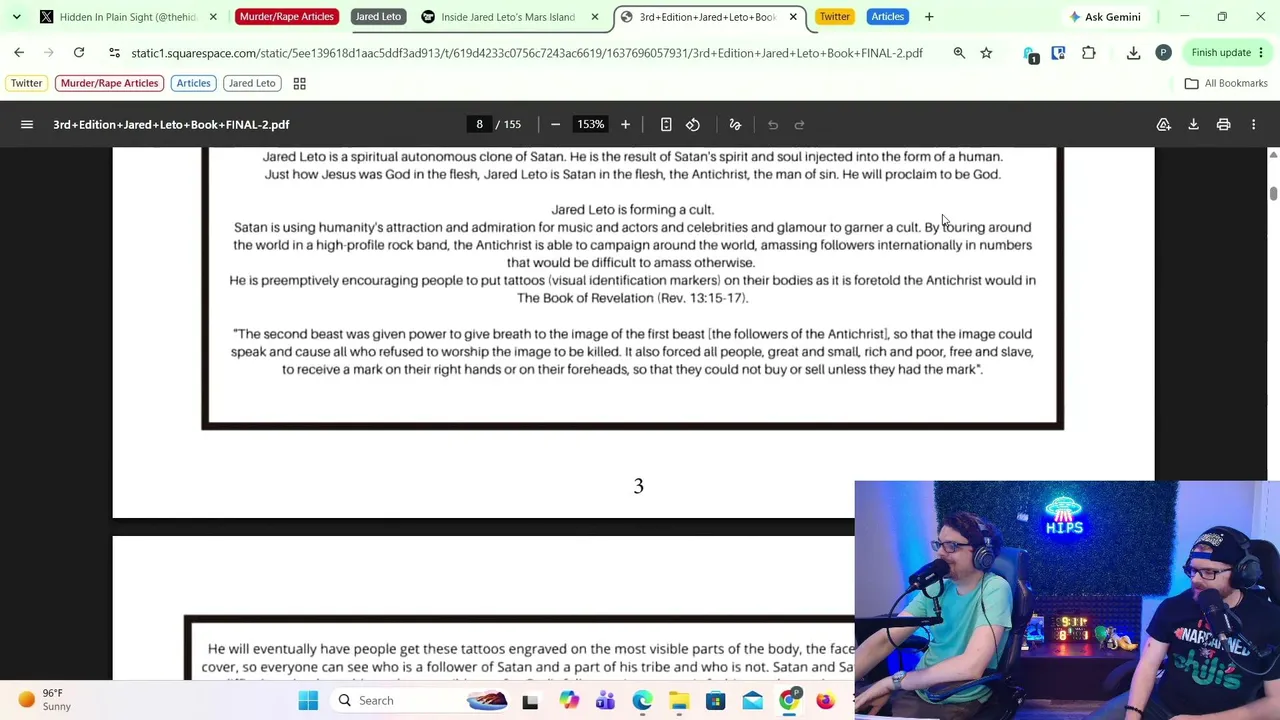Open the Chrome profile avatar
Viewport: 1280px width, 720px height.
pyautogui.click(x=1163, y=53)
